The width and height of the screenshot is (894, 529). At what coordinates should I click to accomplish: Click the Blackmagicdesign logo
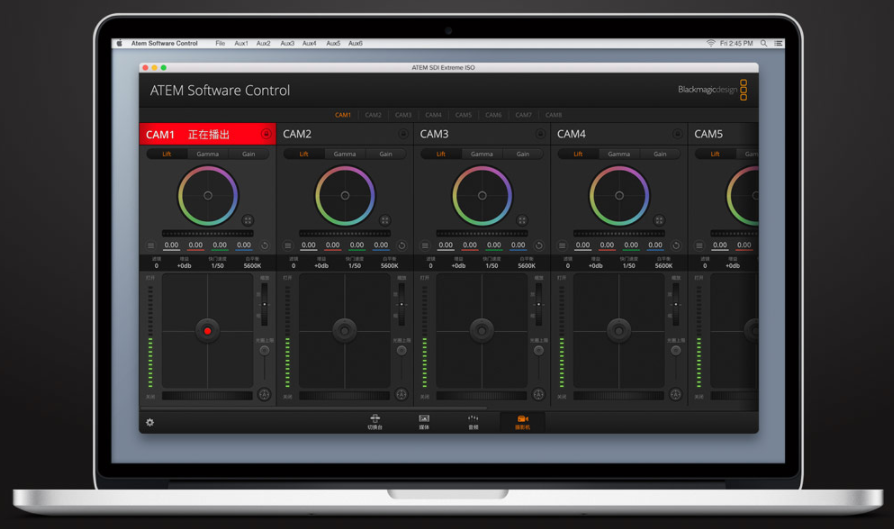[x=712, y=89]
